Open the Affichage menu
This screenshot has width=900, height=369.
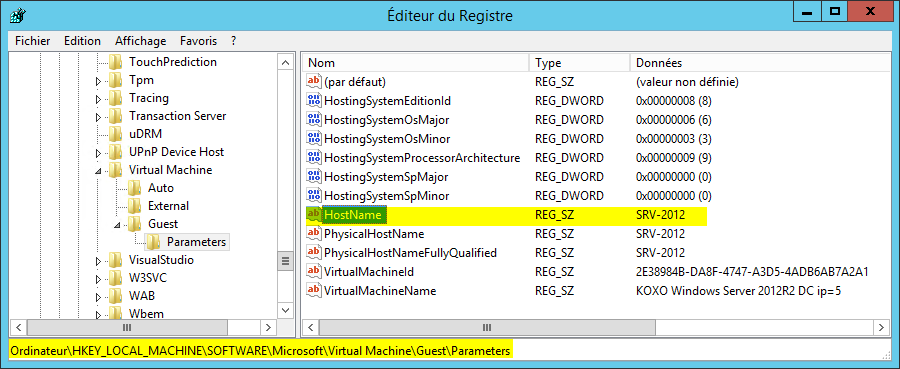point(141,41)
